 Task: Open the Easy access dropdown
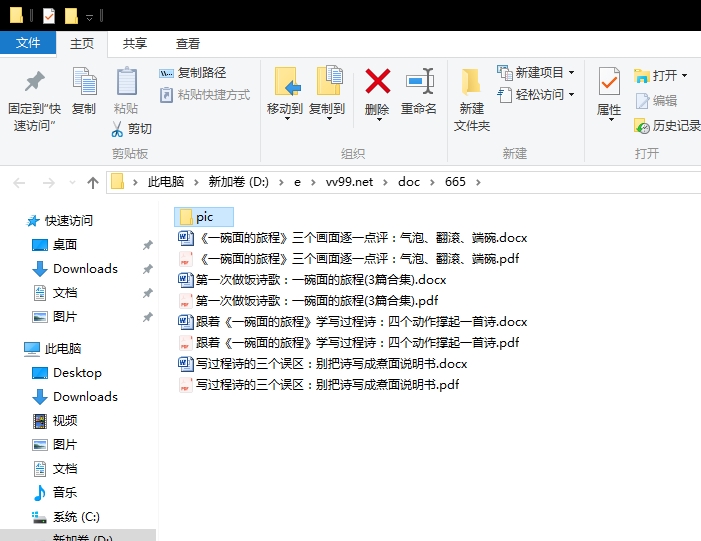click(536, 95)
